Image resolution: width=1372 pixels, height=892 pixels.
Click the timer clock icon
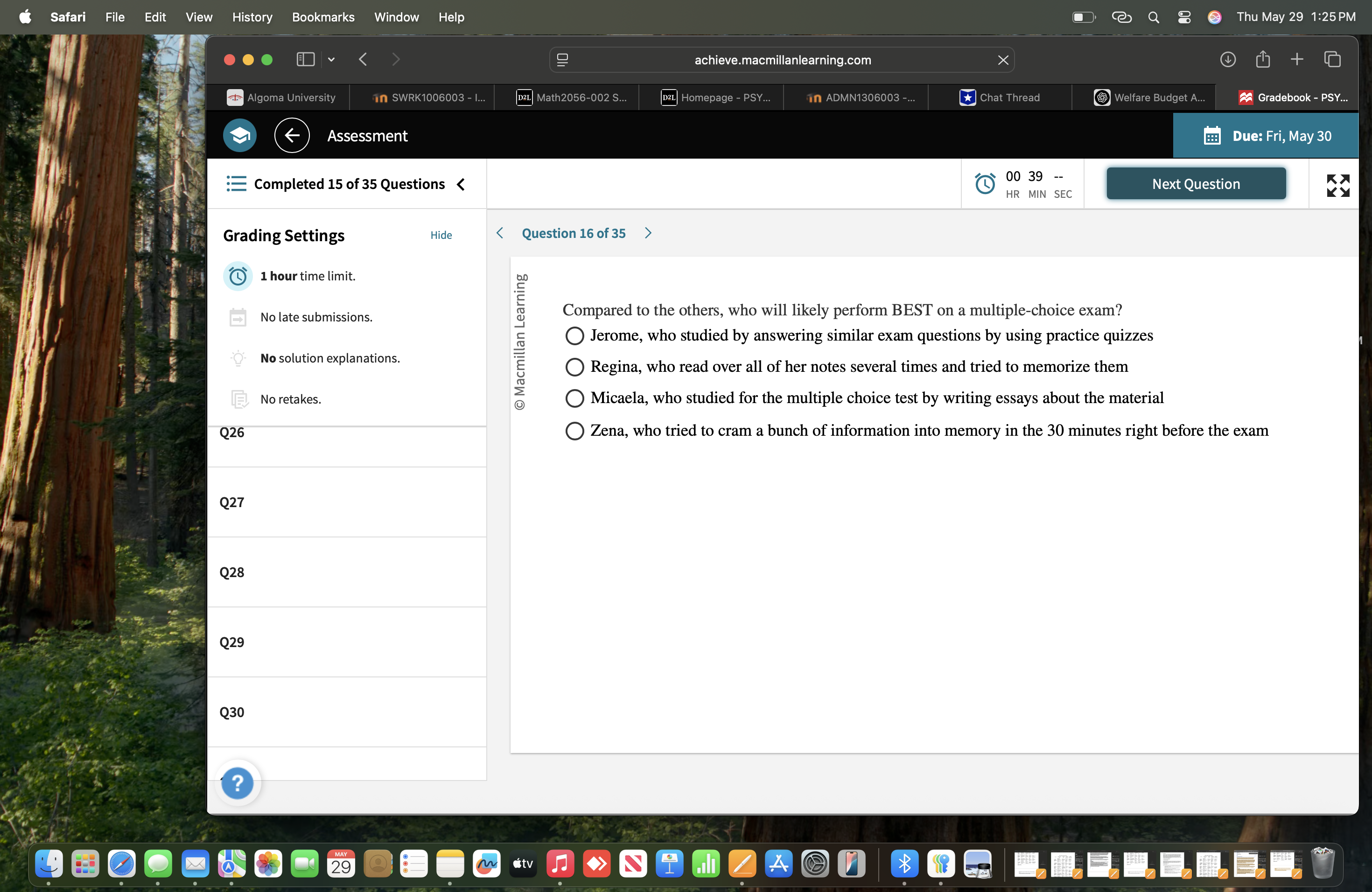[986, 183]
